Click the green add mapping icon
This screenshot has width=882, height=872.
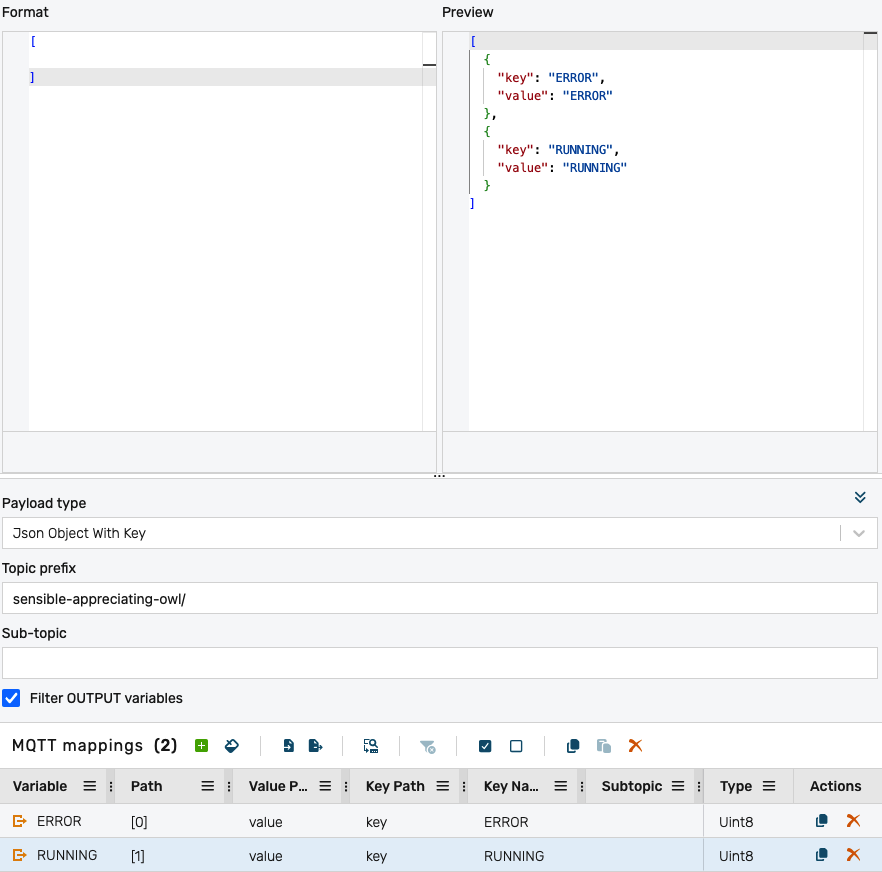(201, 746)
